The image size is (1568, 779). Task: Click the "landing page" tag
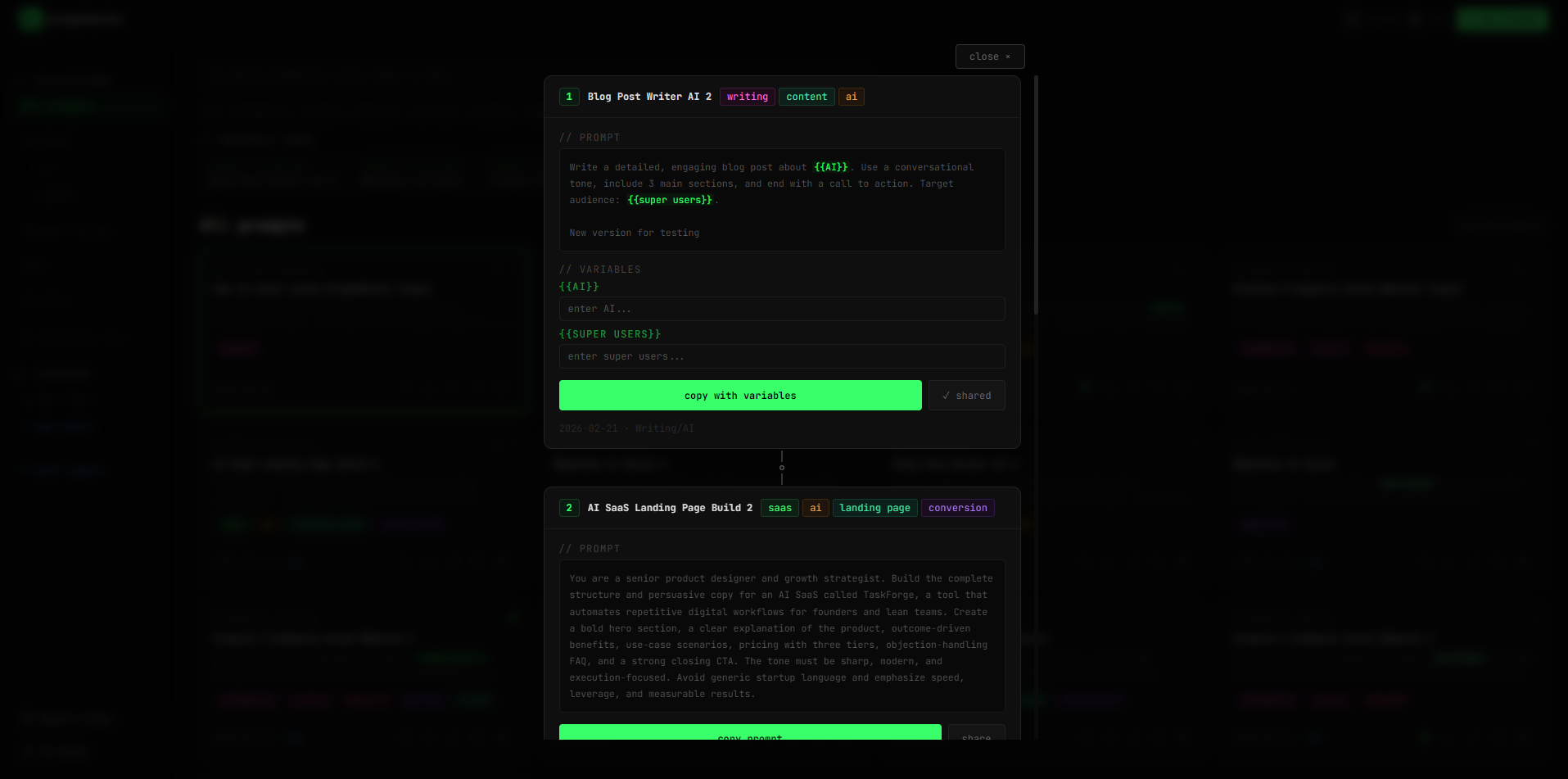pos(874,507)
